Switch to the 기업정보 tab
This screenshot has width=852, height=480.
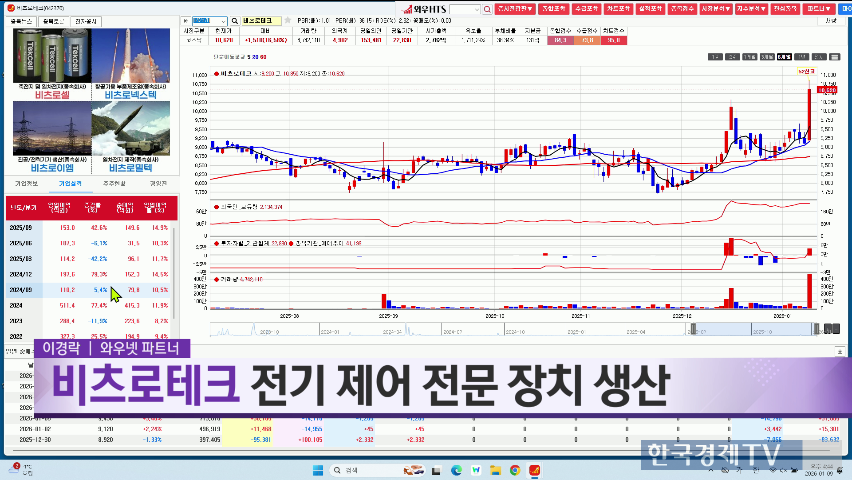point(27,184)
